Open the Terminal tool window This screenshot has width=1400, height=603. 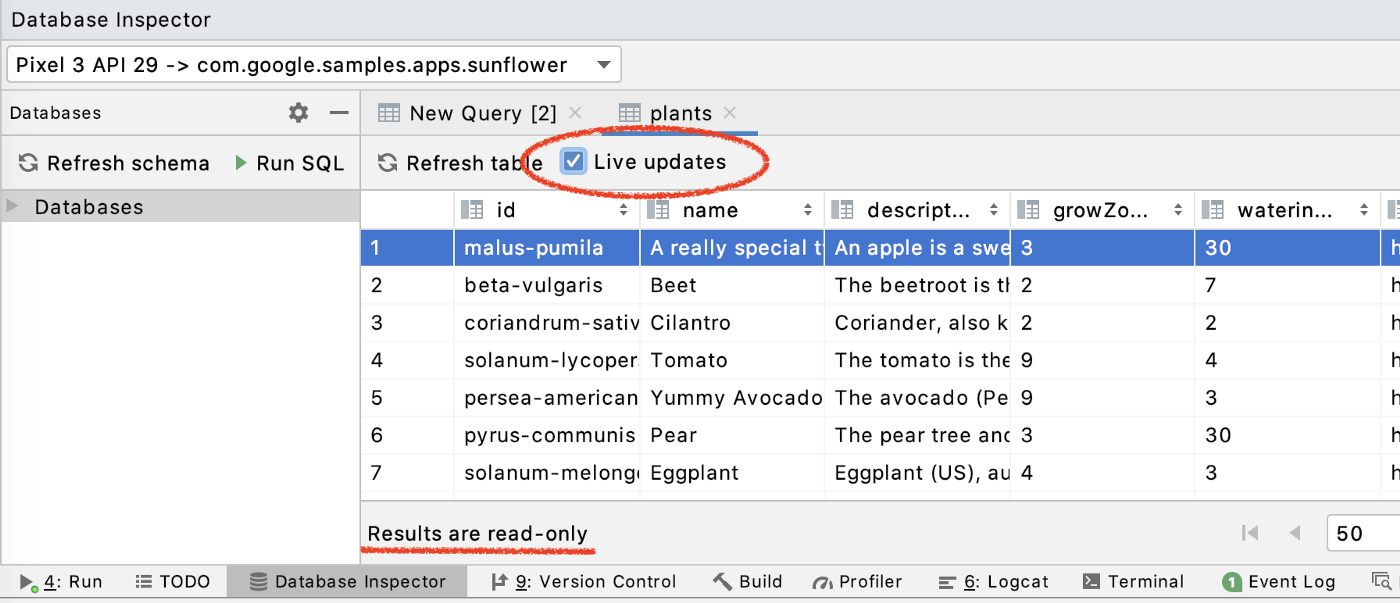coord(1133,582)
